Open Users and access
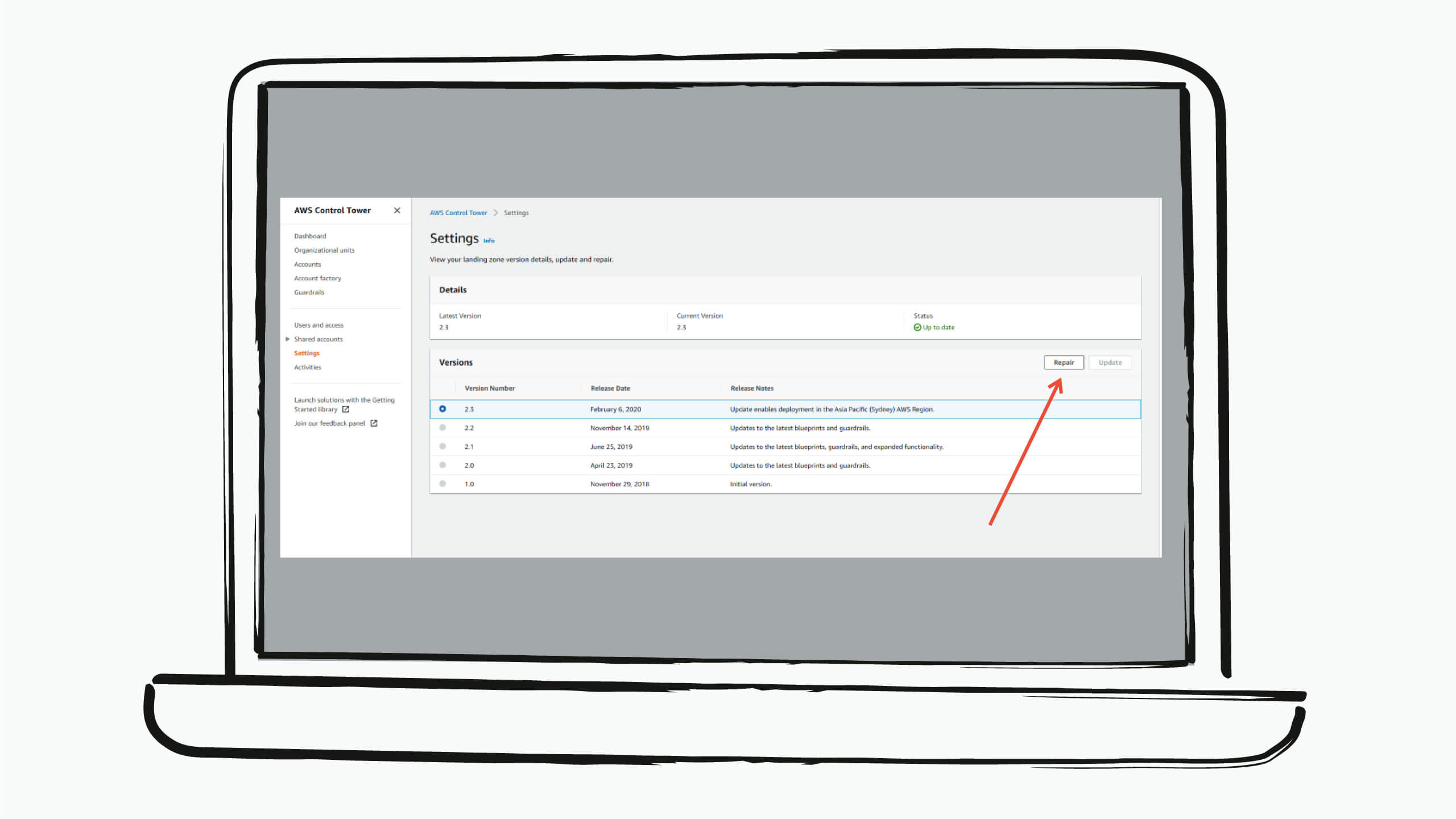The height and width of the screenshot is (819, 1456). 318,325
